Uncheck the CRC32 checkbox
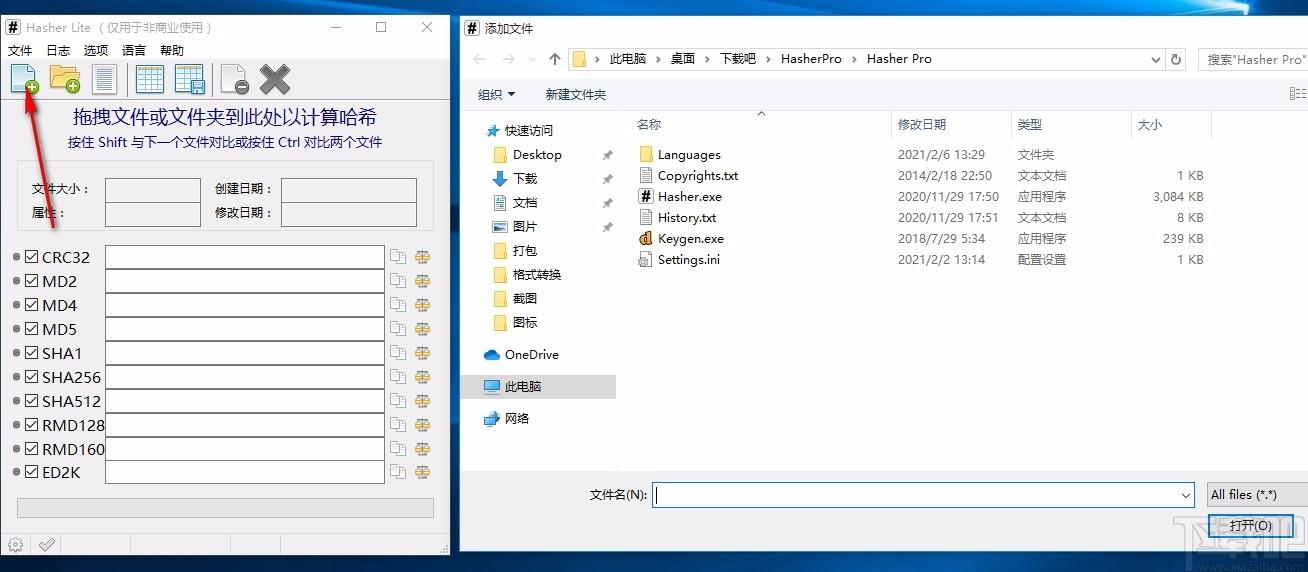 tap(31, 257)
